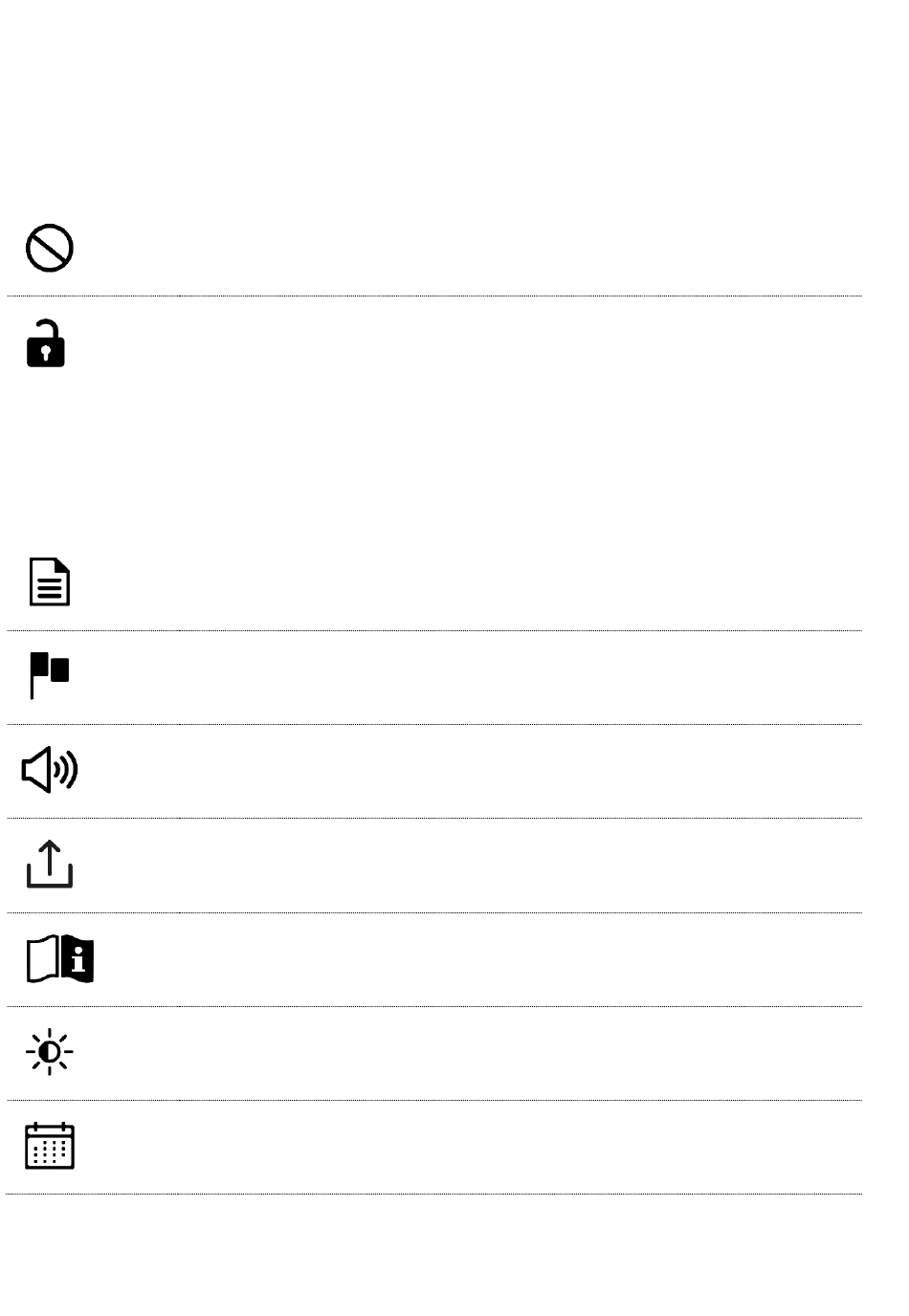Select the row with the calendar symbol

coord(433,1147)
